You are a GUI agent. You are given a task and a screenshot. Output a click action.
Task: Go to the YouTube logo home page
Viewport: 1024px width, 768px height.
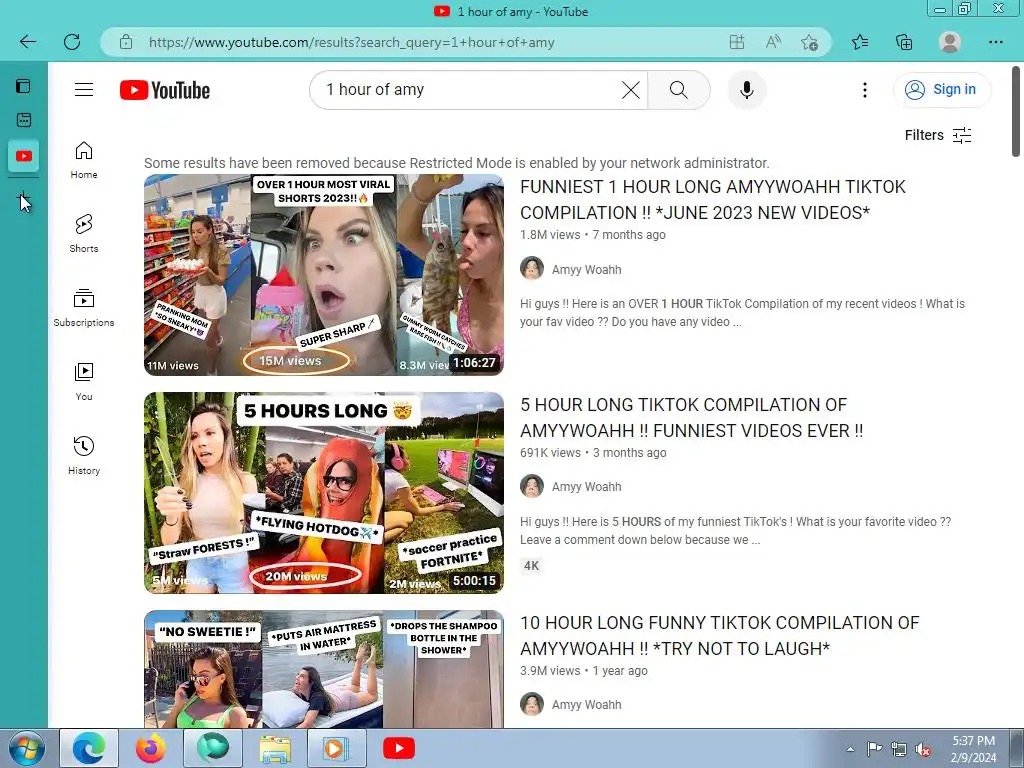tap(165, 90)
